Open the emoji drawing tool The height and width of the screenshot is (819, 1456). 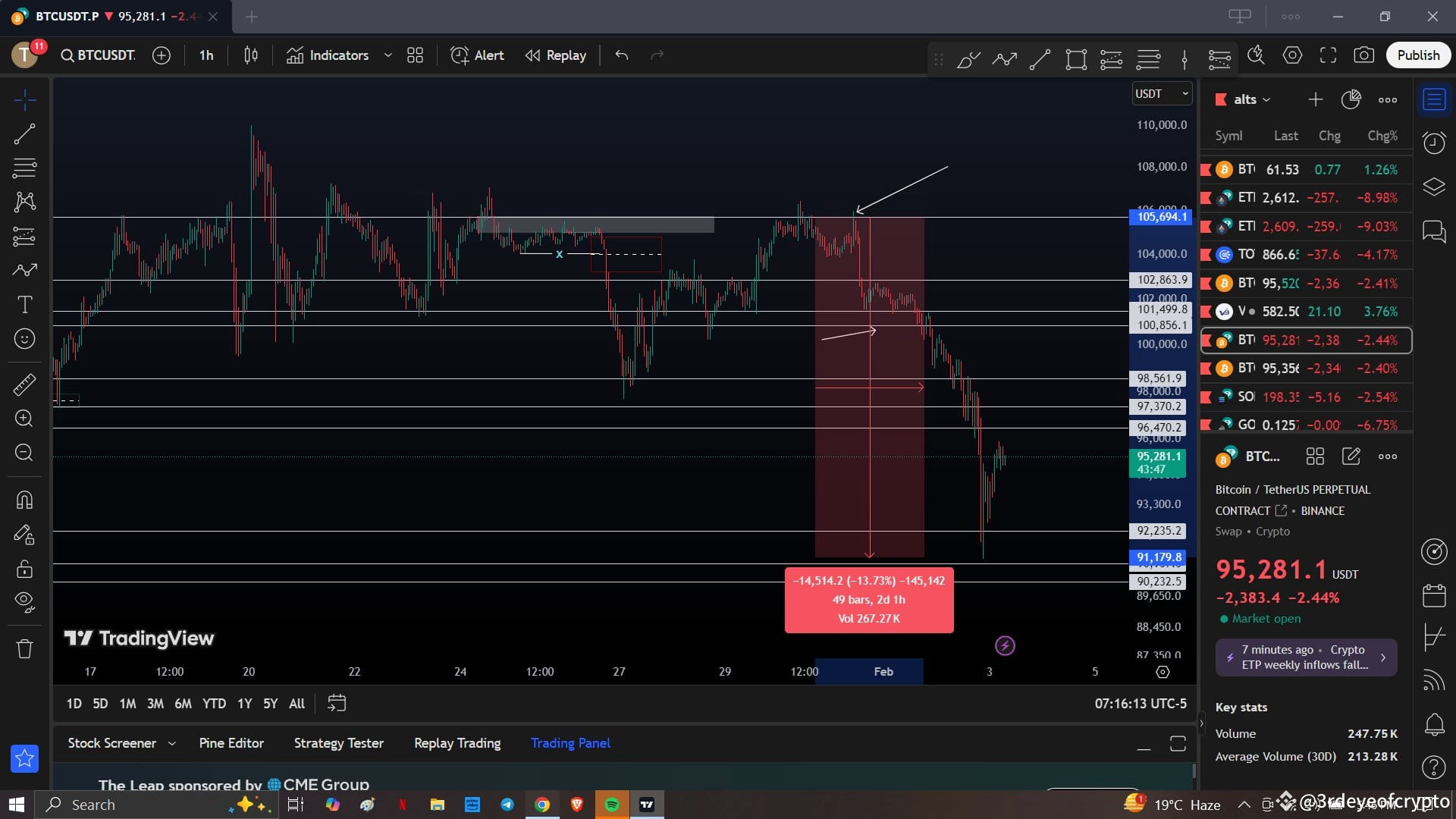tap(25, 339)
